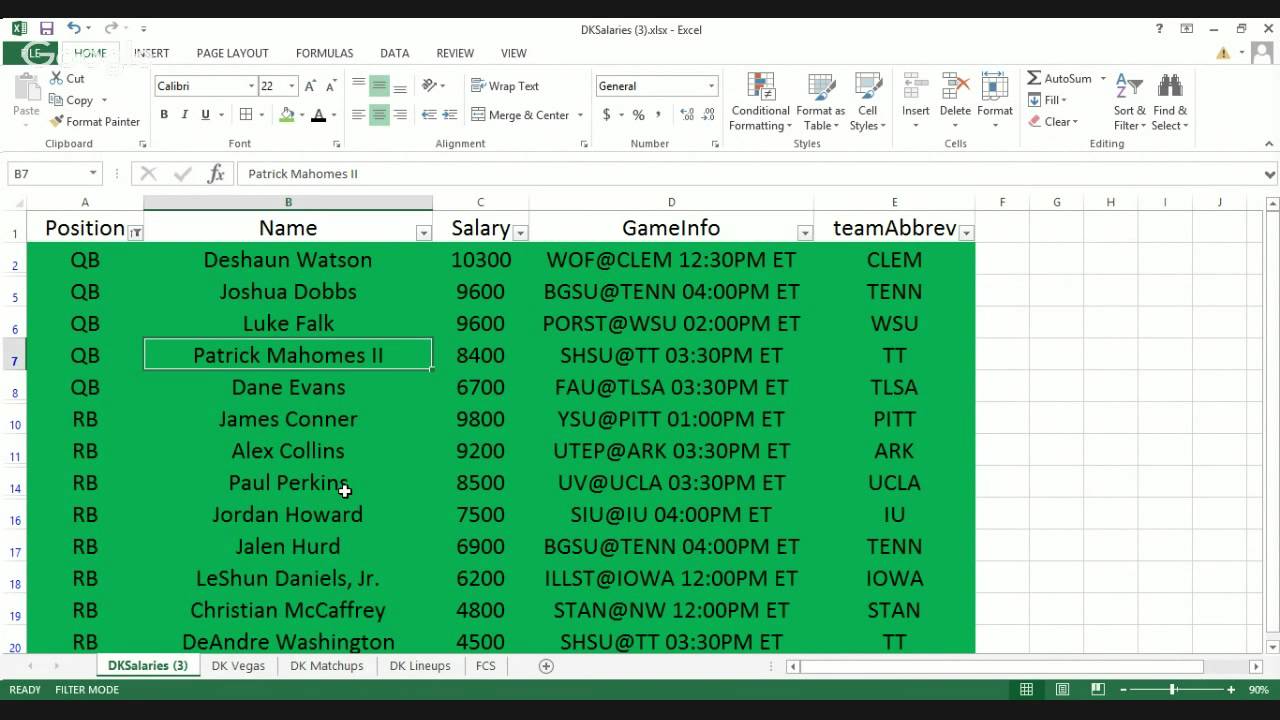1280x720 pixels.
Task: Open teamAbbrev column filter dropdown
Action: tap(966, 233)
